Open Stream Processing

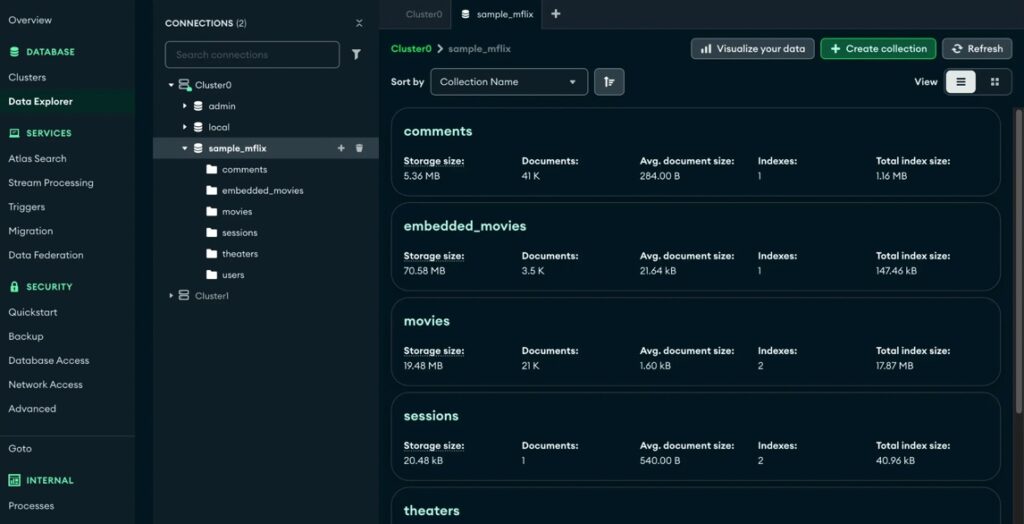tap(51, 182)
